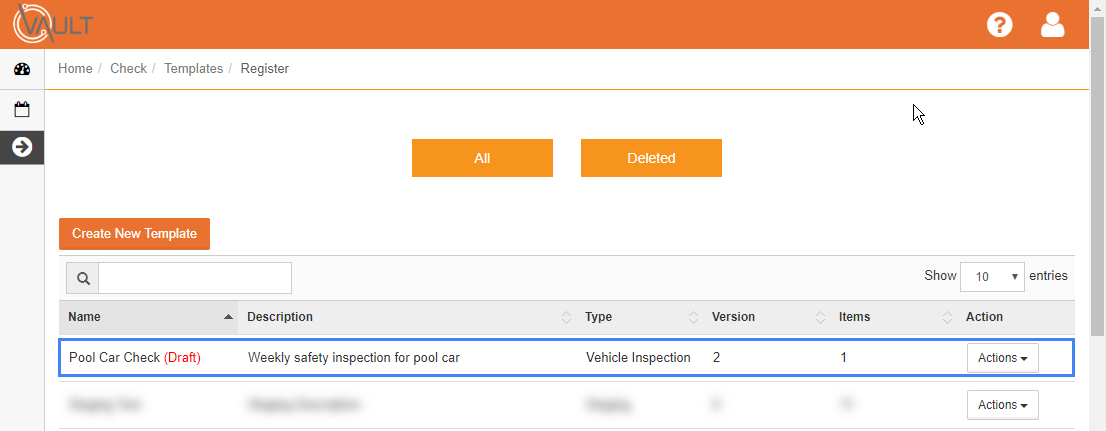Open the user profile icon
This screenshot has height=431, width=1106.
coord(1052,25)
